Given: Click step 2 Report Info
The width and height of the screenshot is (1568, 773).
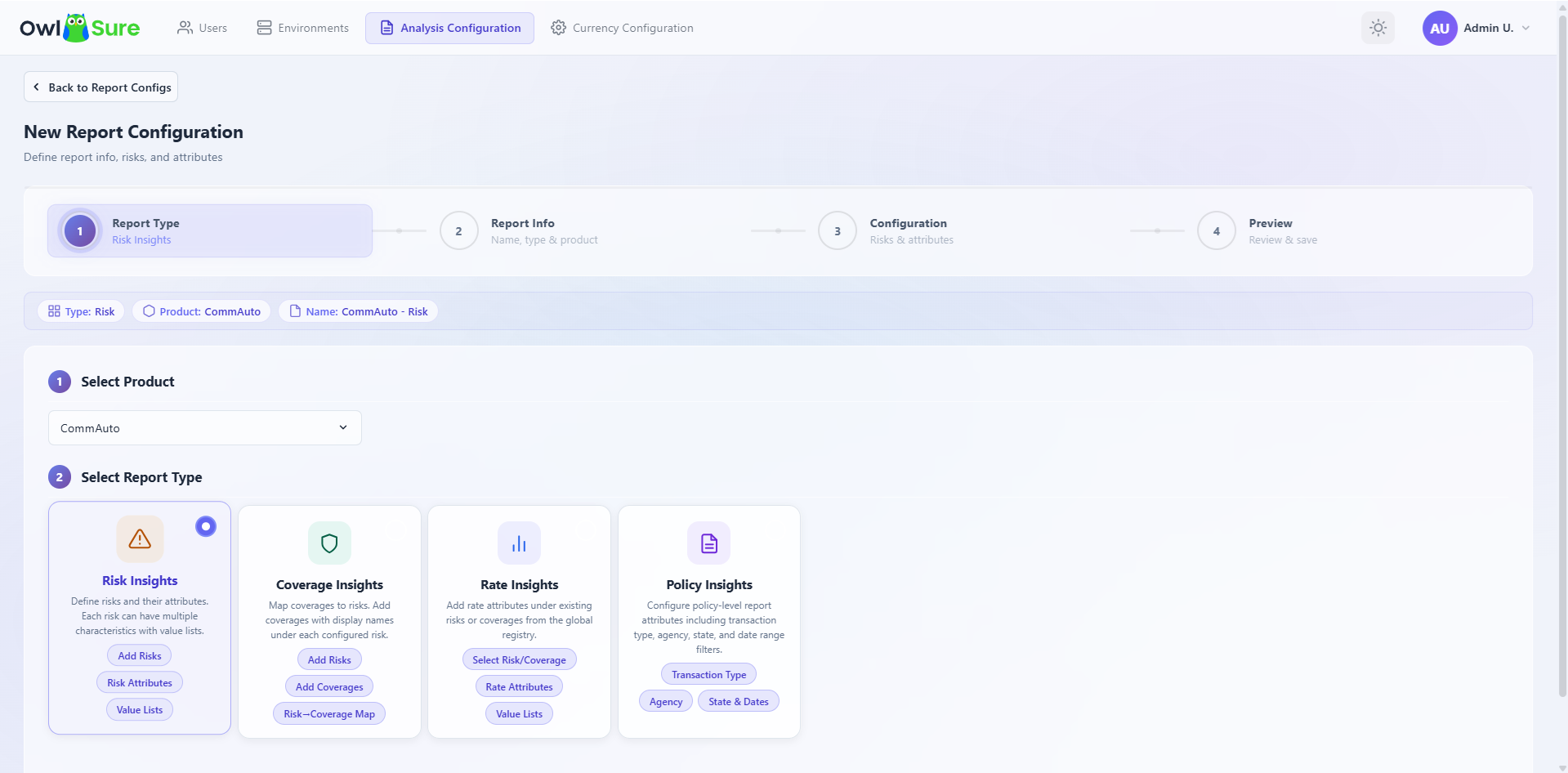Looking at the screenshot, I should [x=520, y=231].
